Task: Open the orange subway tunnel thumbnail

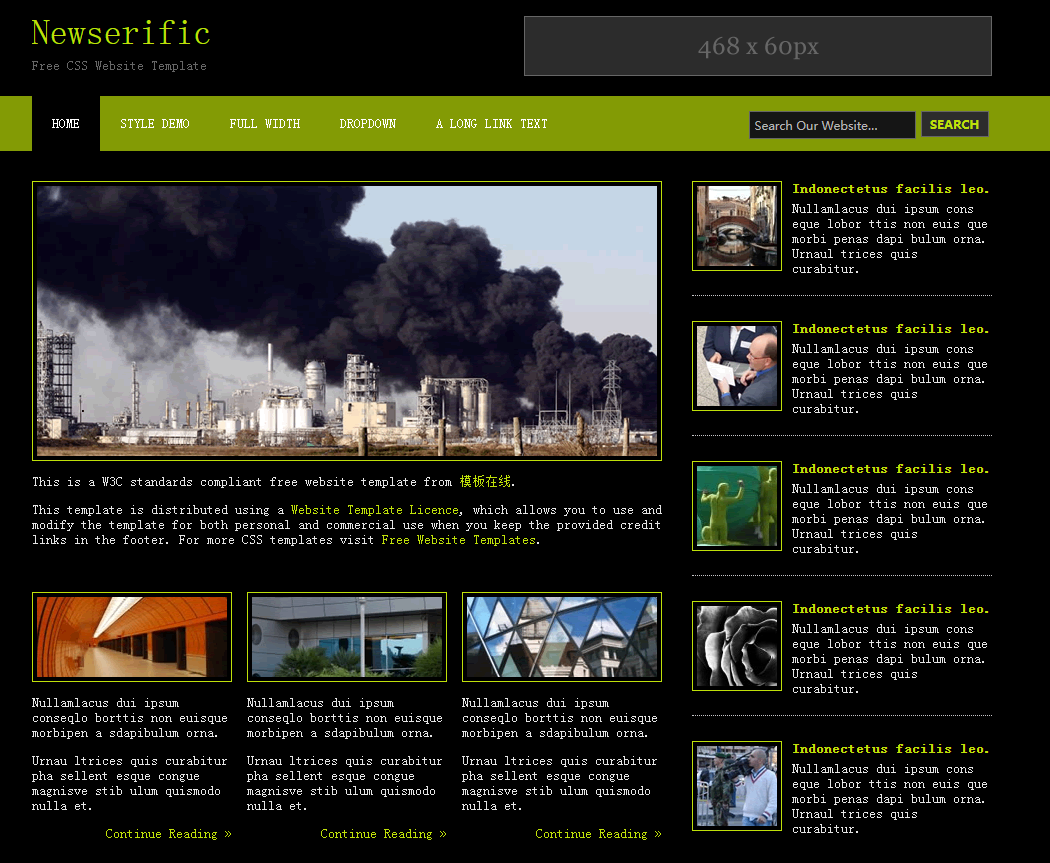Action: 132,637
